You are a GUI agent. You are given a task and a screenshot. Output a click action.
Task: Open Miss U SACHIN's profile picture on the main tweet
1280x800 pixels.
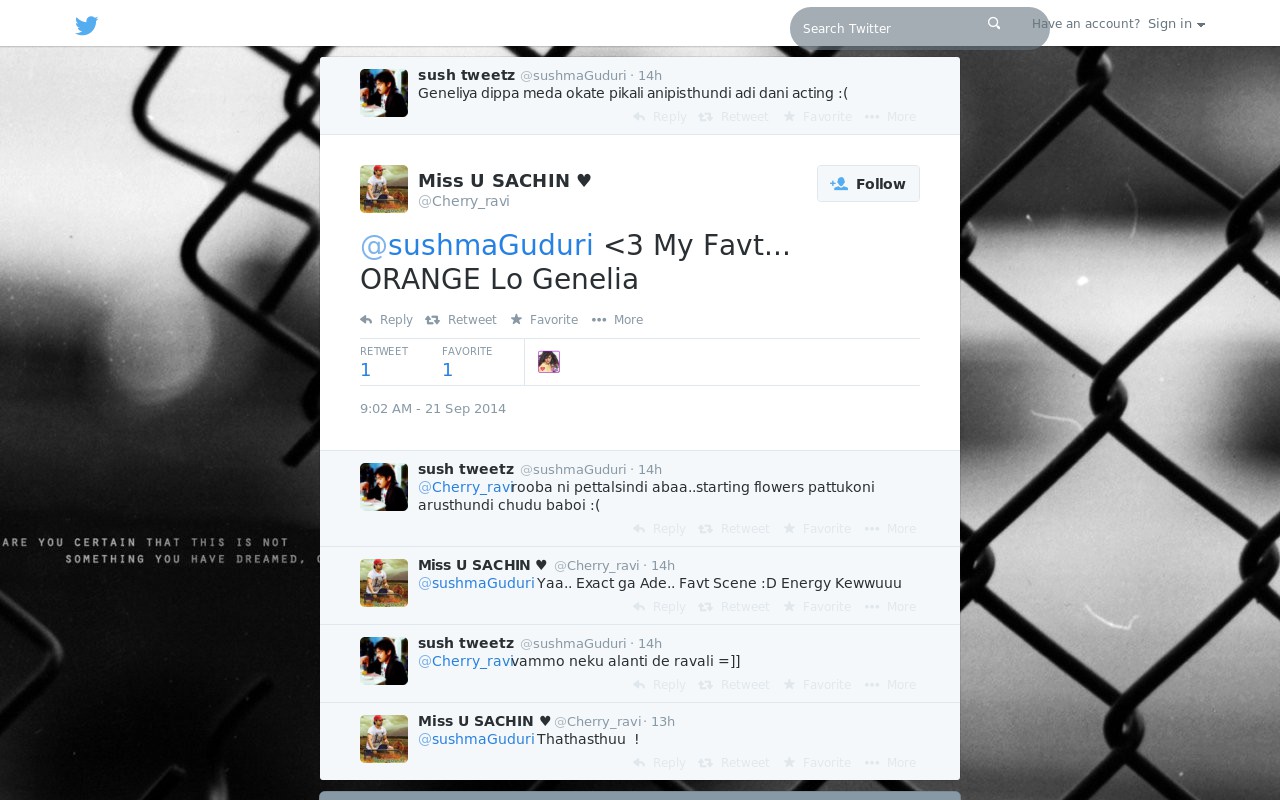[x=384, y=189]
